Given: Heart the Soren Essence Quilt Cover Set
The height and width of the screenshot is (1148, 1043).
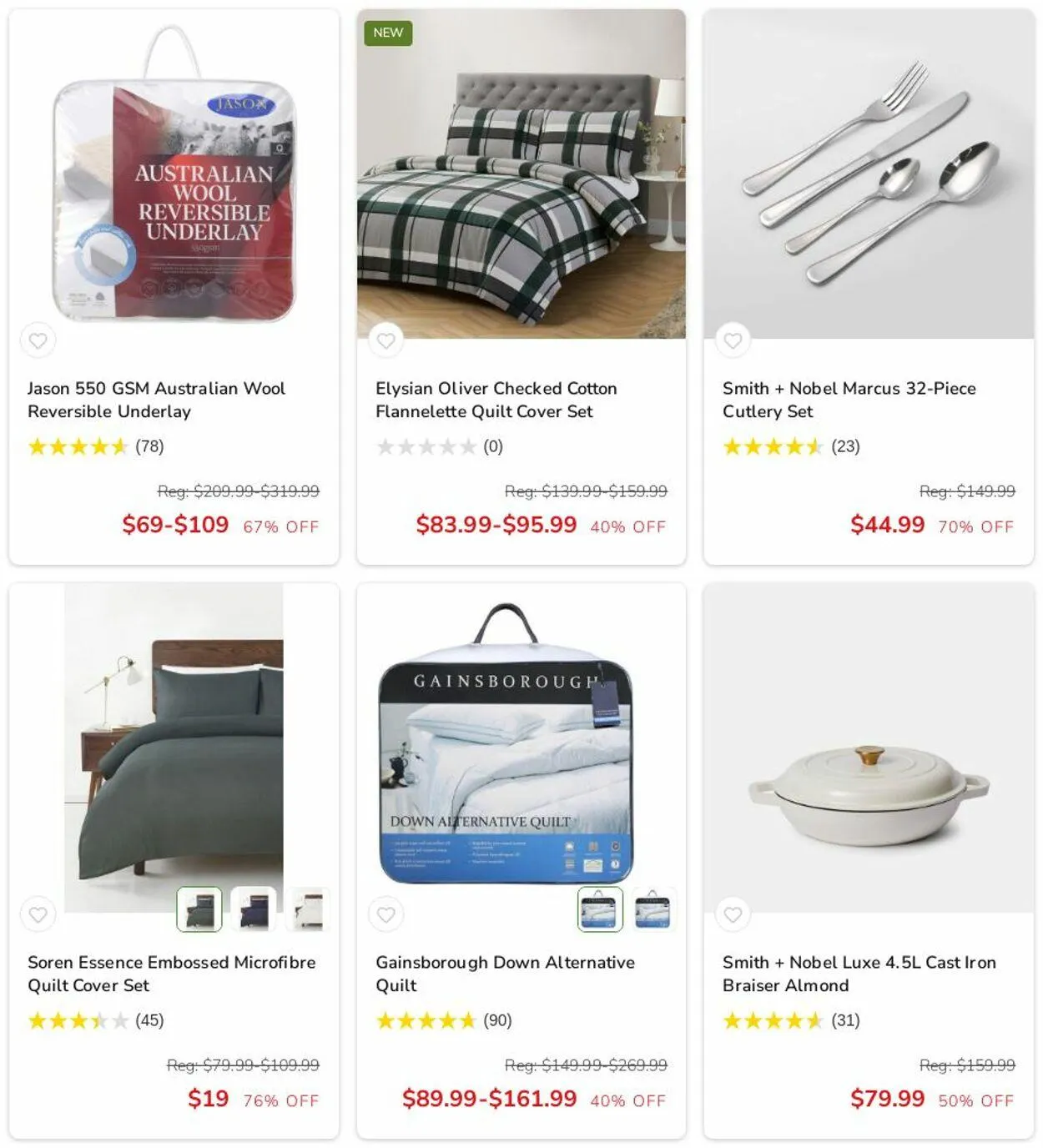Looking at the screenshot, I should click(38, 914).
